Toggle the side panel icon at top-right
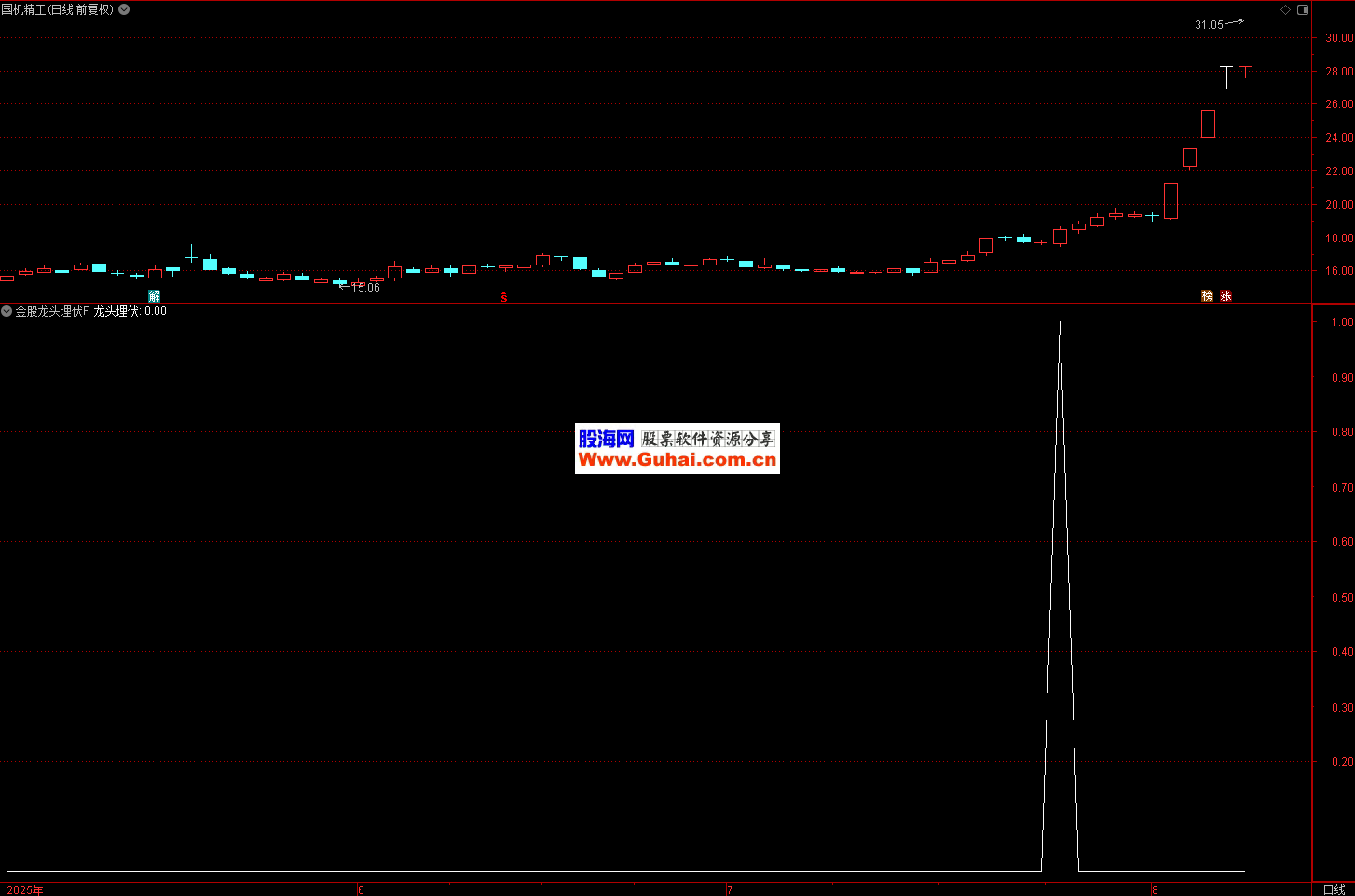Image resolution: width=1355 pixels, height=896 pixels. pos(1303,9)
